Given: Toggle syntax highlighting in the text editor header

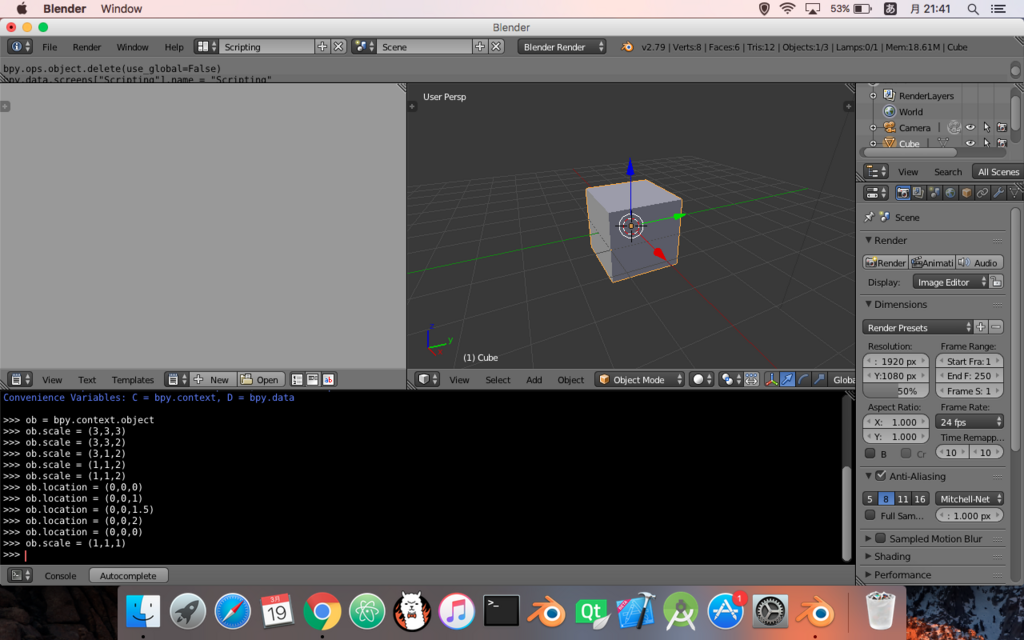Looking at the screenshot, I should (330, 379).
